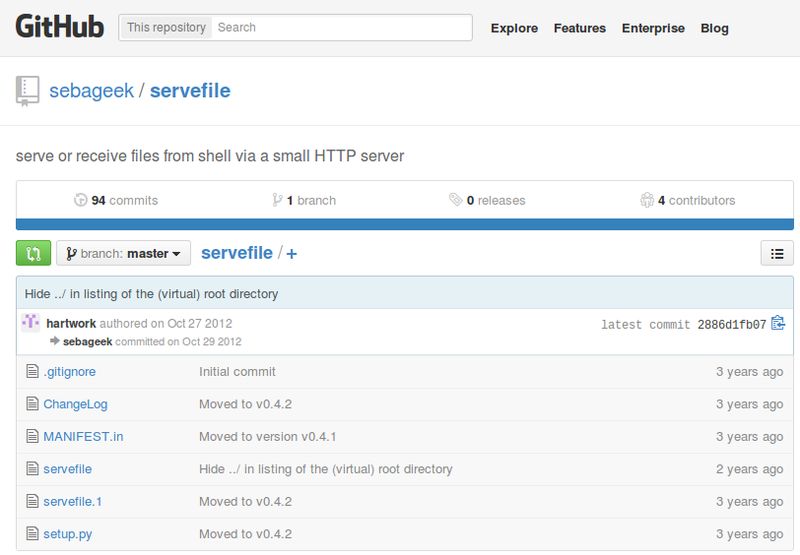View the 4 contributors page
Image resolution: width=800 pixels, height=555 pixels.
point(688,200)
